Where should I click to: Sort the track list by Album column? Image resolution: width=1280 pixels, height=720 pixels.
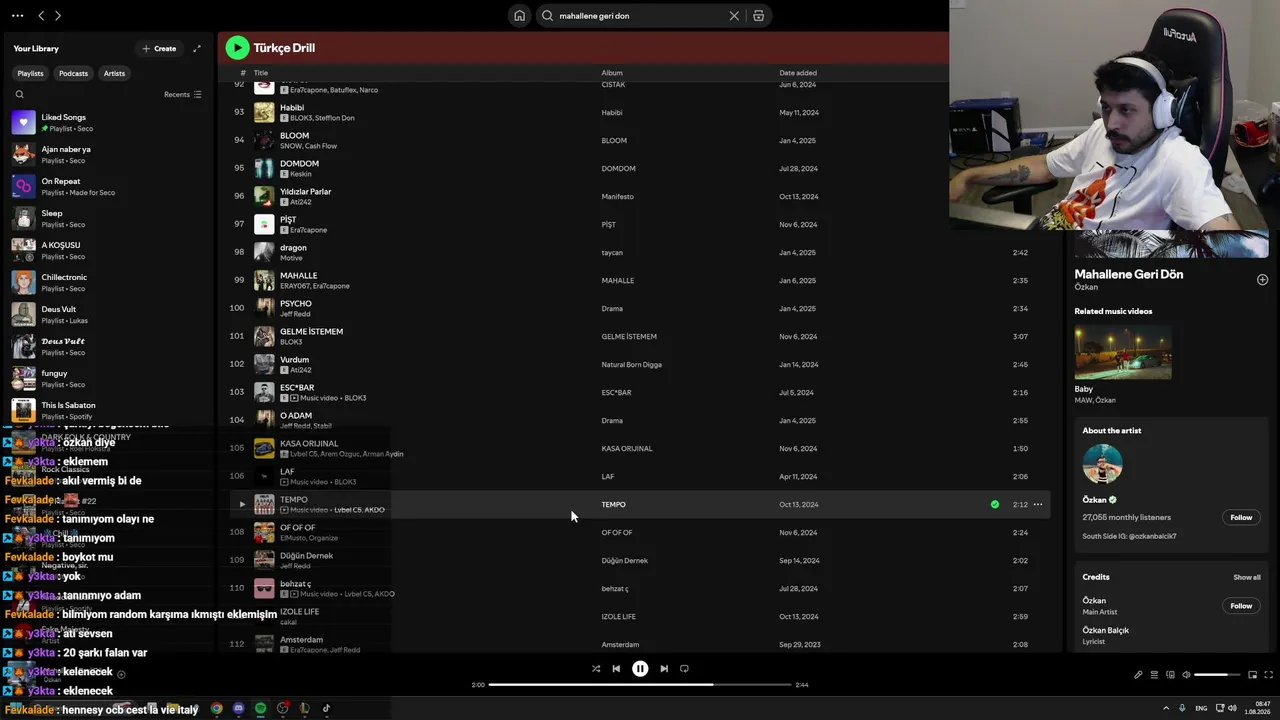point(612,73)
